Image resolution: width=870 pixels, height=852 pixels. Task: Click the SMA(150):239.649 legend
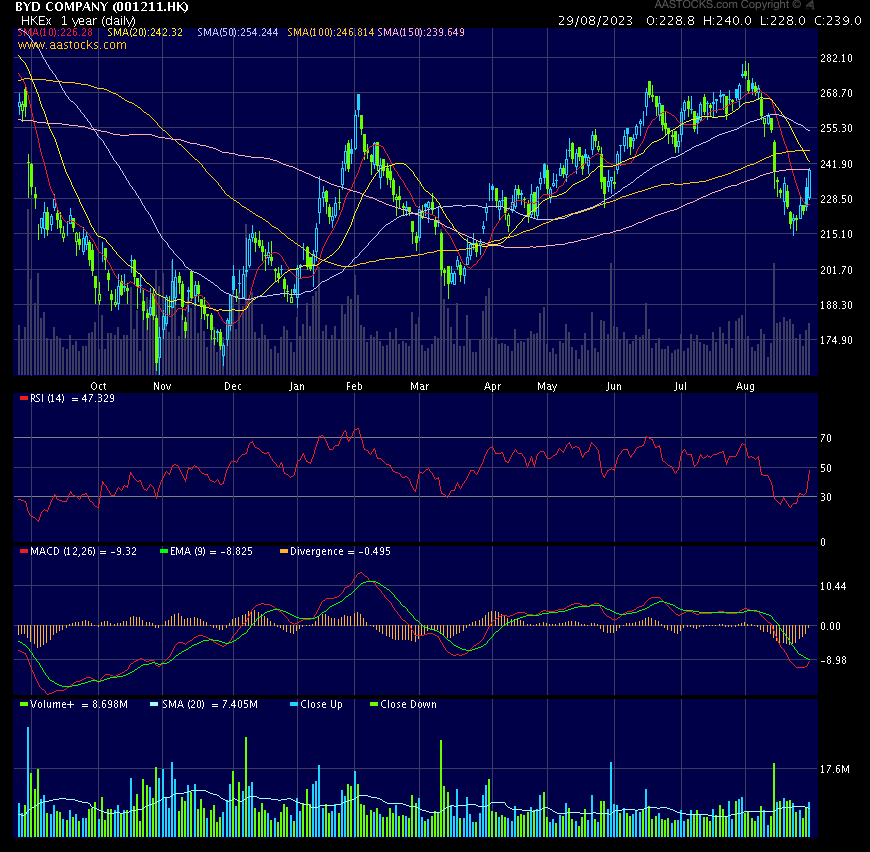[x=421, y=32]
